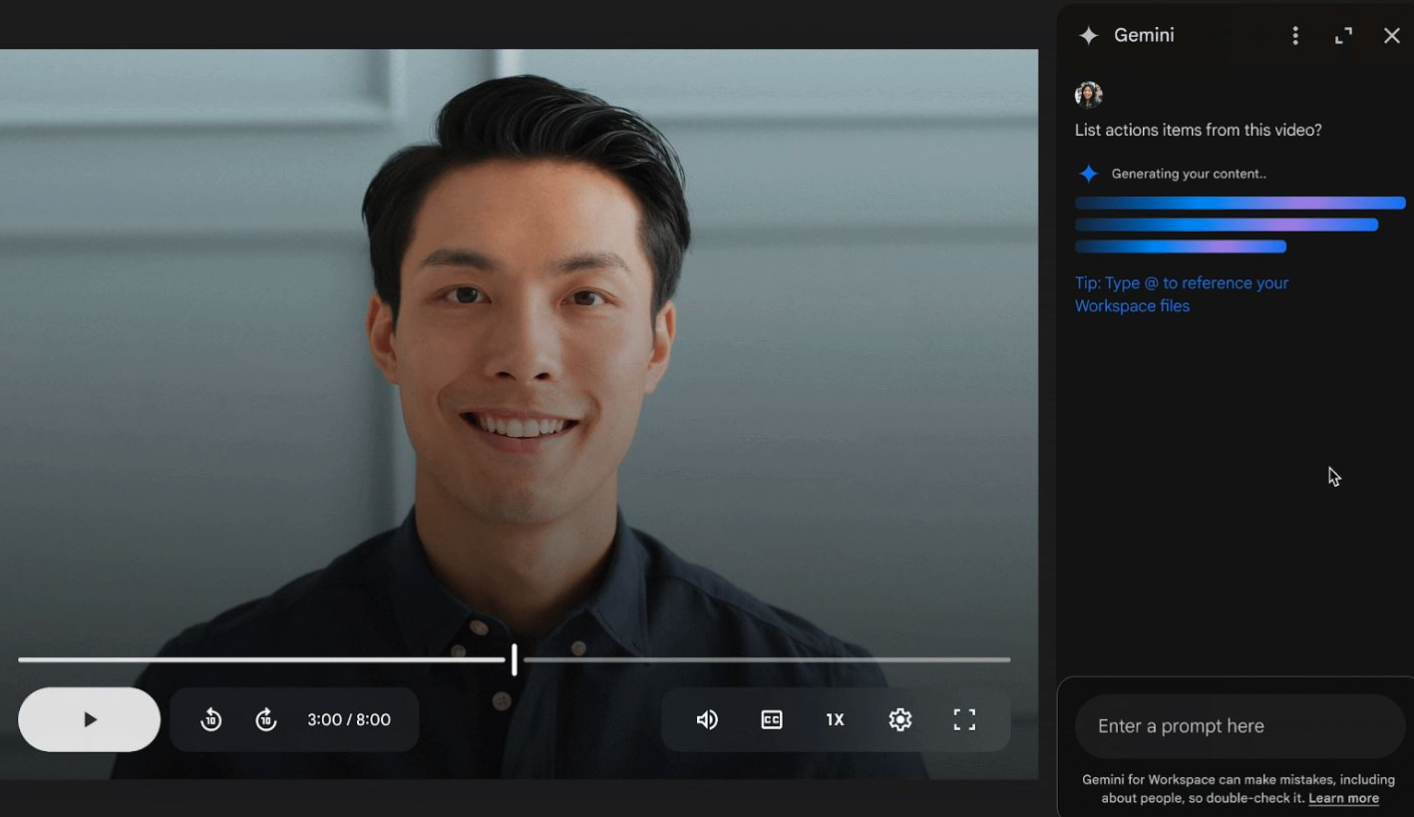This screenshot has width=1414, height=817.
Task: Skip forward 10 seconds
Action: 266,719
